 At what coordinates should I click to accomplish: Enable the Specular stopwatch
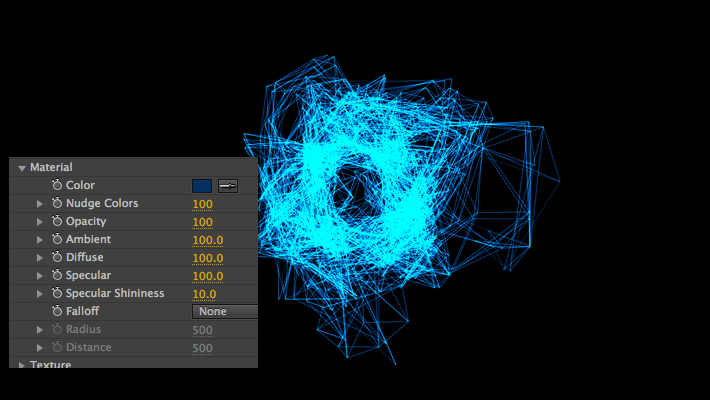(57, 276)
